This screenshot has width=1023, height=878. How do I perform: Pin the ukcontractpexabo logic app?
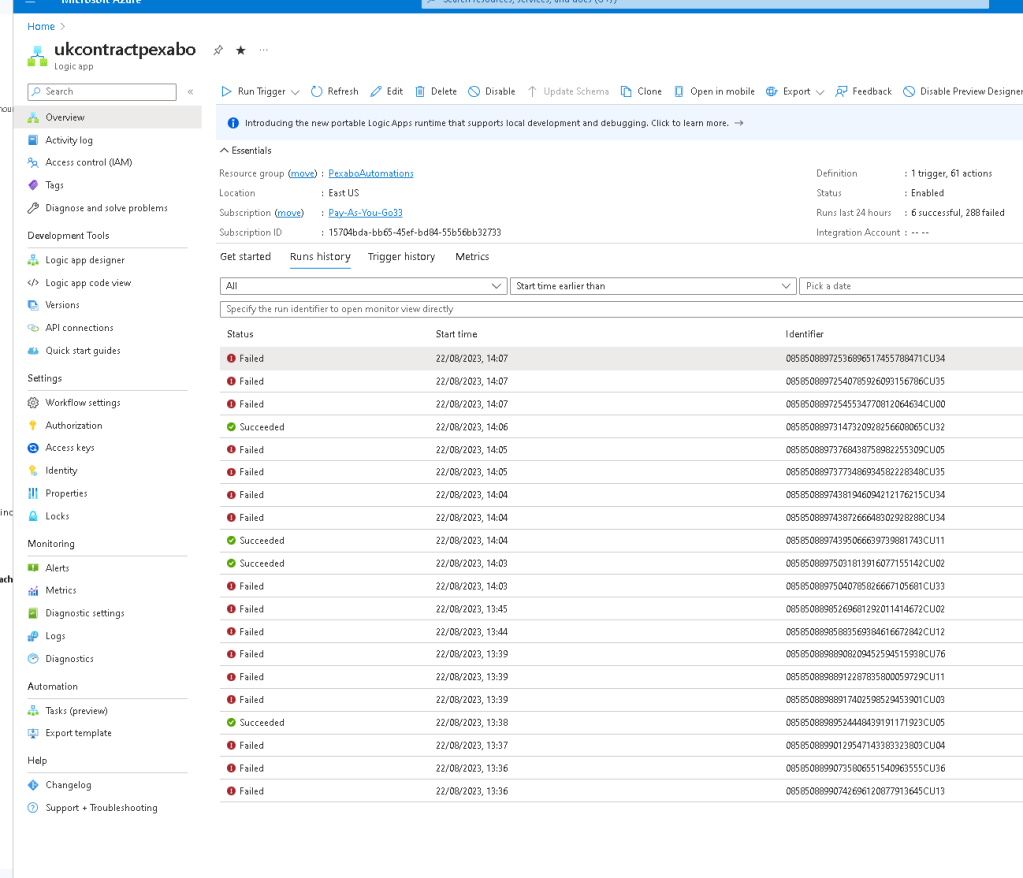pyautogui.click(x=219, y=50)
